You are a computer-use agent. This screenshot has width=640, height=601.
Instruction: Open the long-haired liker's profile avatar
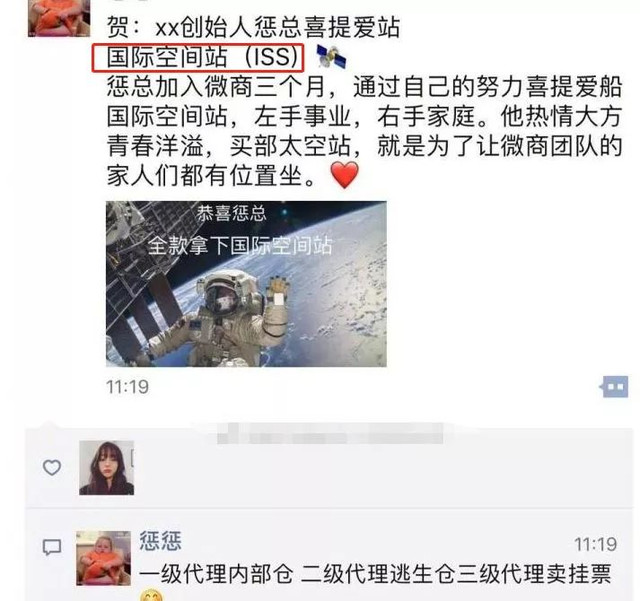click(x=107, y=468)
